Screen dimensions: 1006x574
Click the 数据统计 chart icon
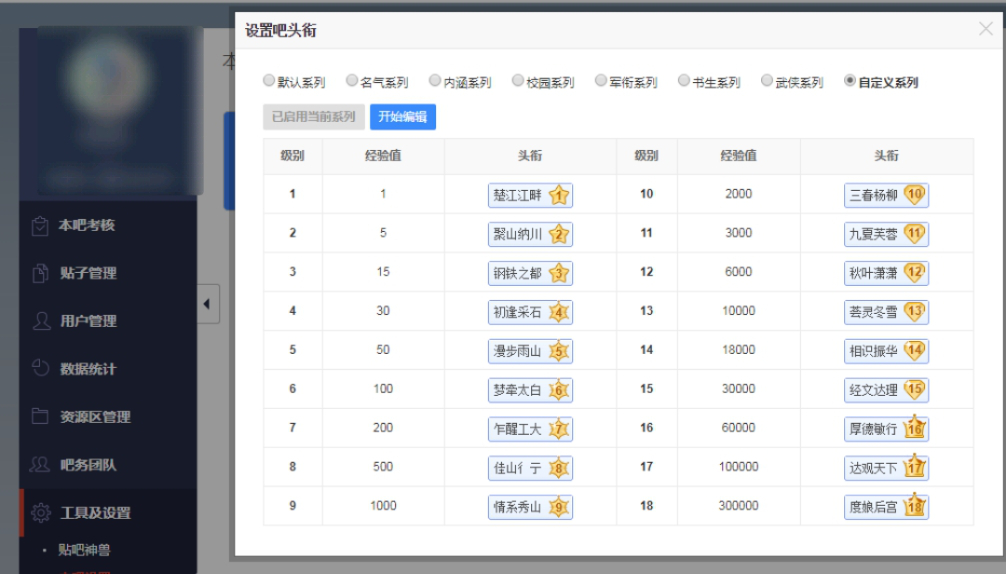(x=40, y=369)
